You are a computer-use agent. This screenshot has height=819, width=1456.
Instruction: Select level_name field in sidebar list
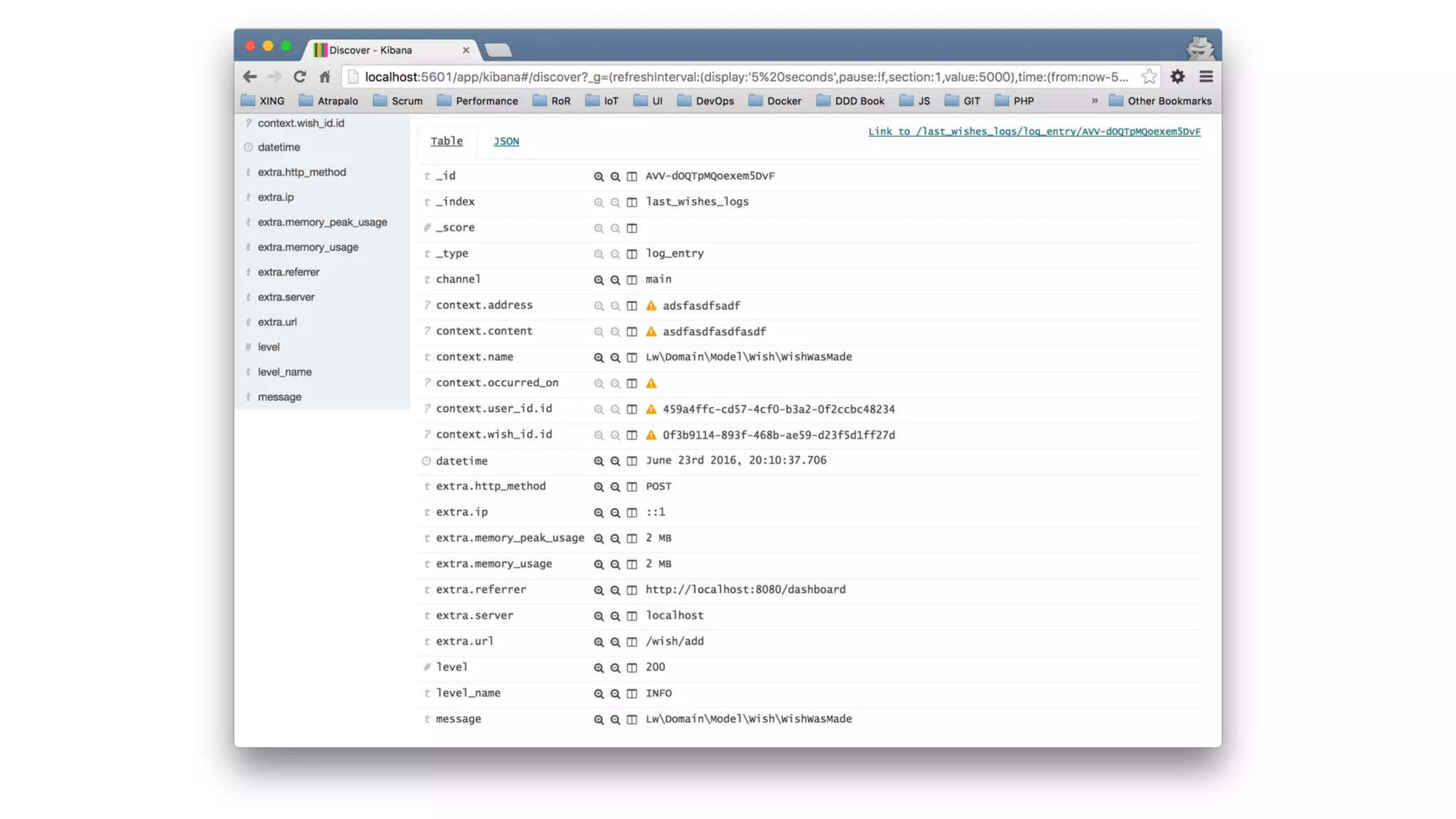(284, 372)
